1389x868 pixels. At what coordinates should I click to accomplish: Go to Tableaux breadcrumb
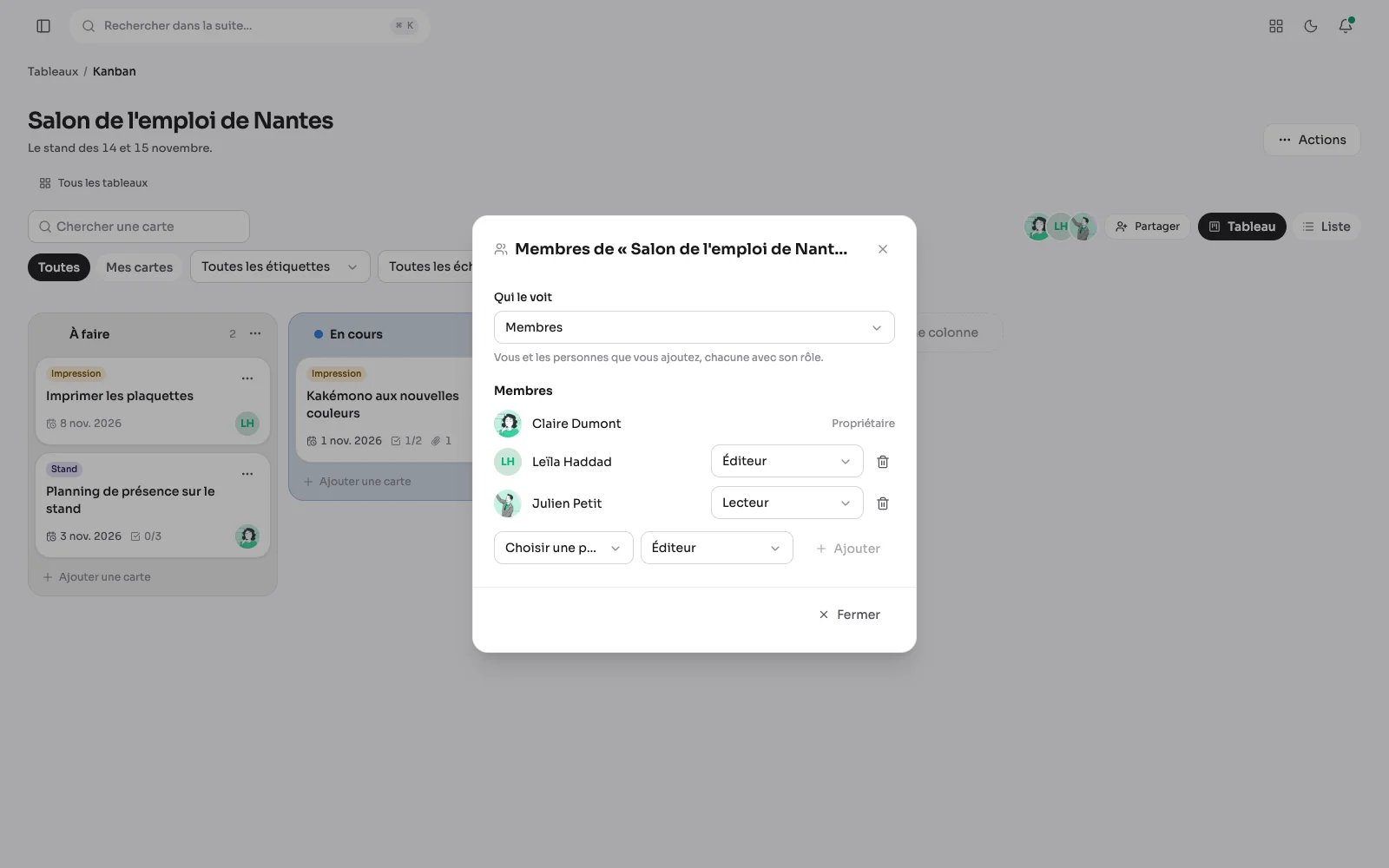point(53,71)
